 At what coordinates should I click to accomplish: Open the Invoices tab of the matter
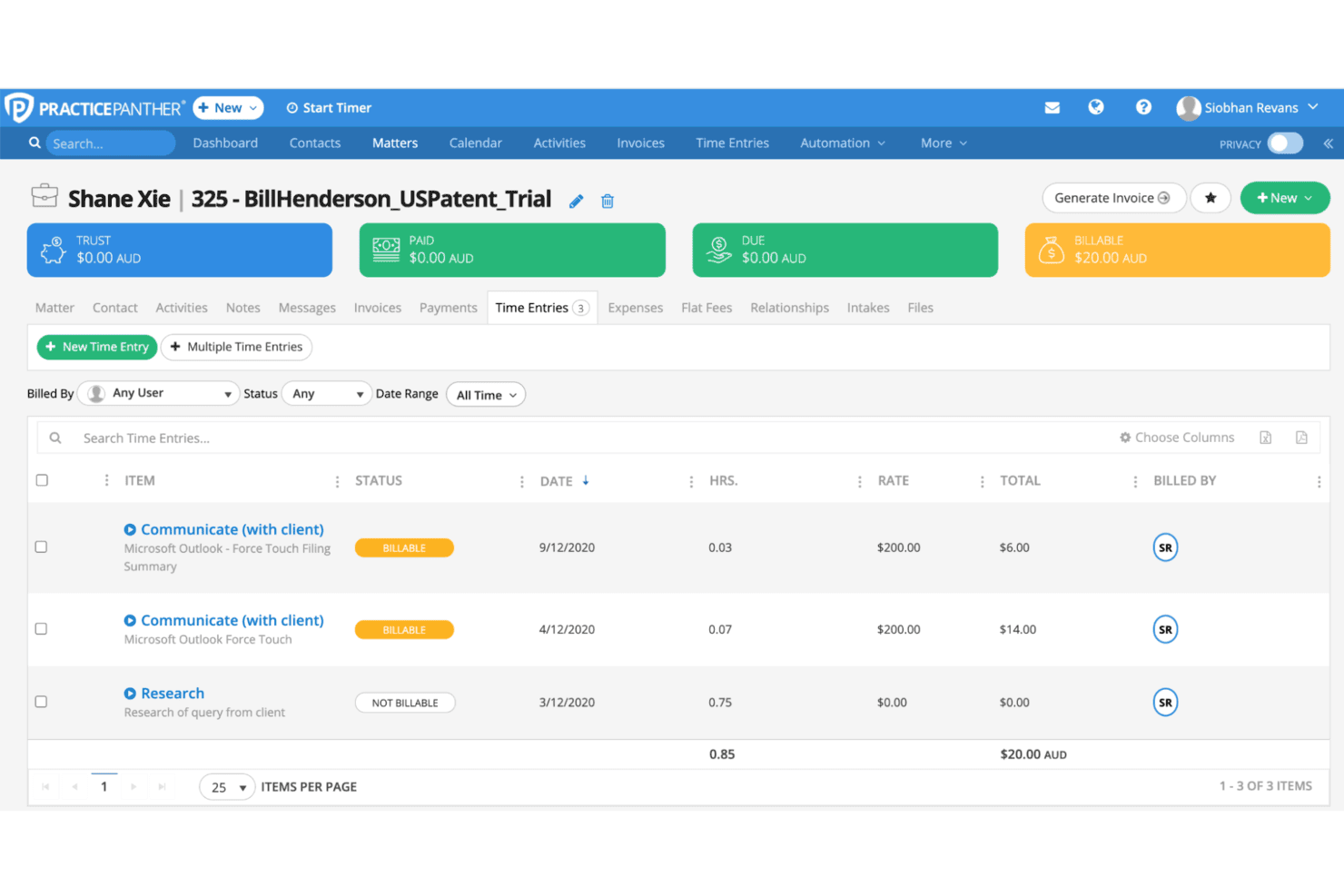click(x=378, y=308)
